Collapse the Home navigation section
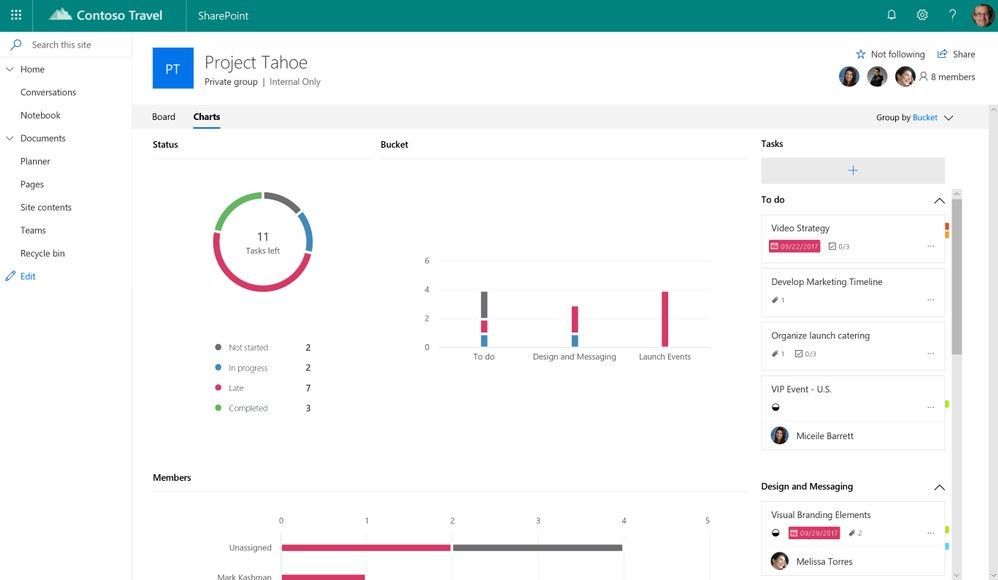This screenshot has width=998, height=580. pyautogui.click(x=10, y=69)
